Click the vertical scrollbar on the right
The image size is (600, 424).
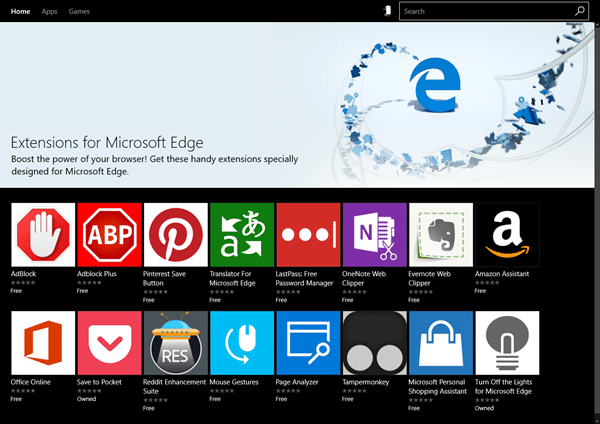597,222
